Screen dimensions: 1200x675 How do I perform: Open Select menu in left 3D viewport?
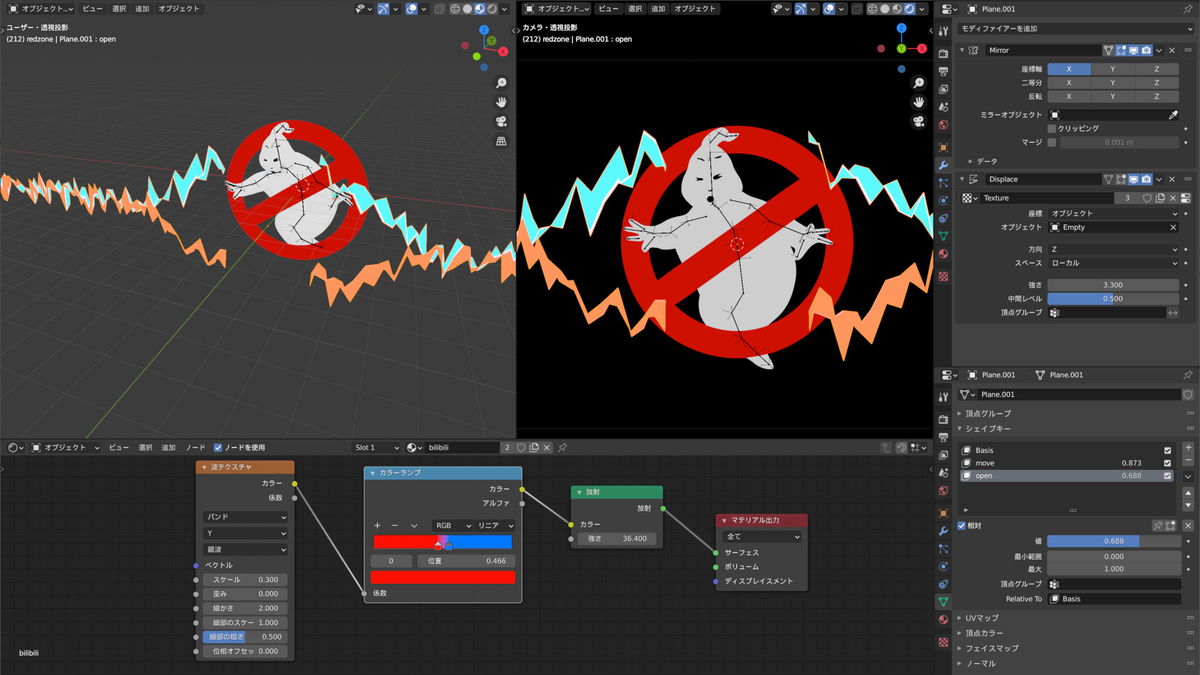click(x=119, y=8)
